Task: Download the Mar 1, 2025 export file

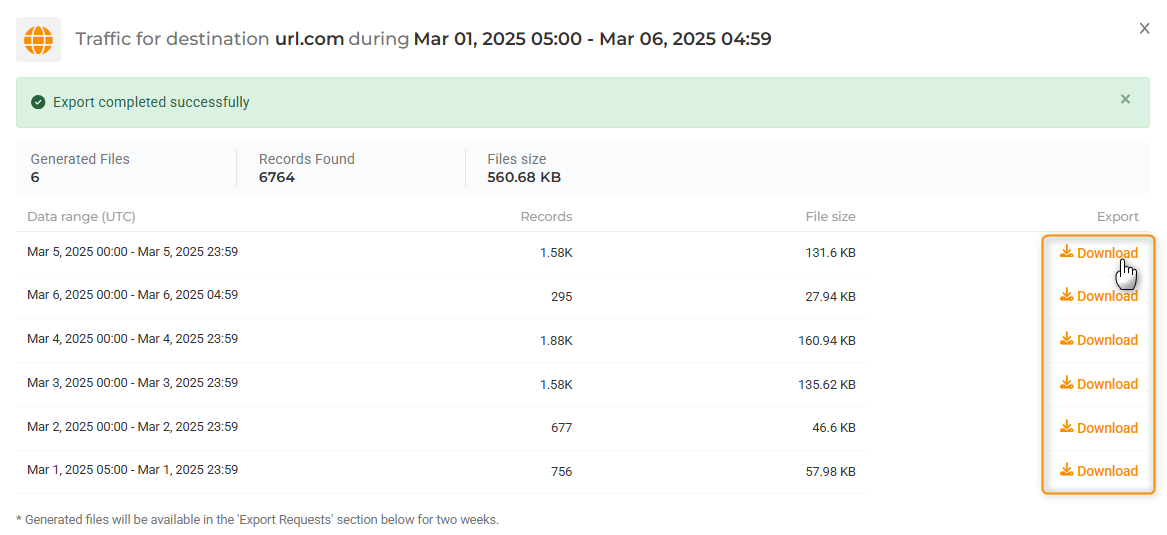Action: (x=1098, y=471)
